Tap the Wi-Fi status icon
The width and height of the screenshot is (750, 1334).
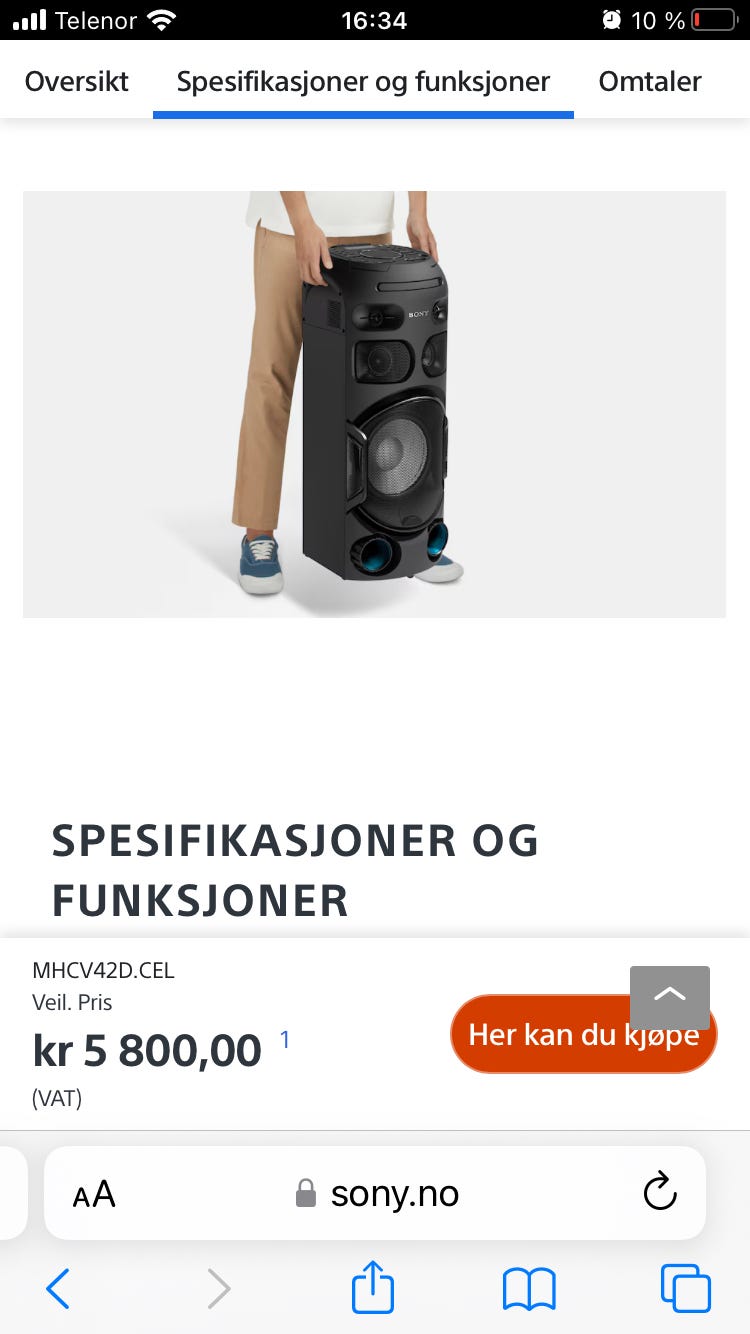(160, 19)
